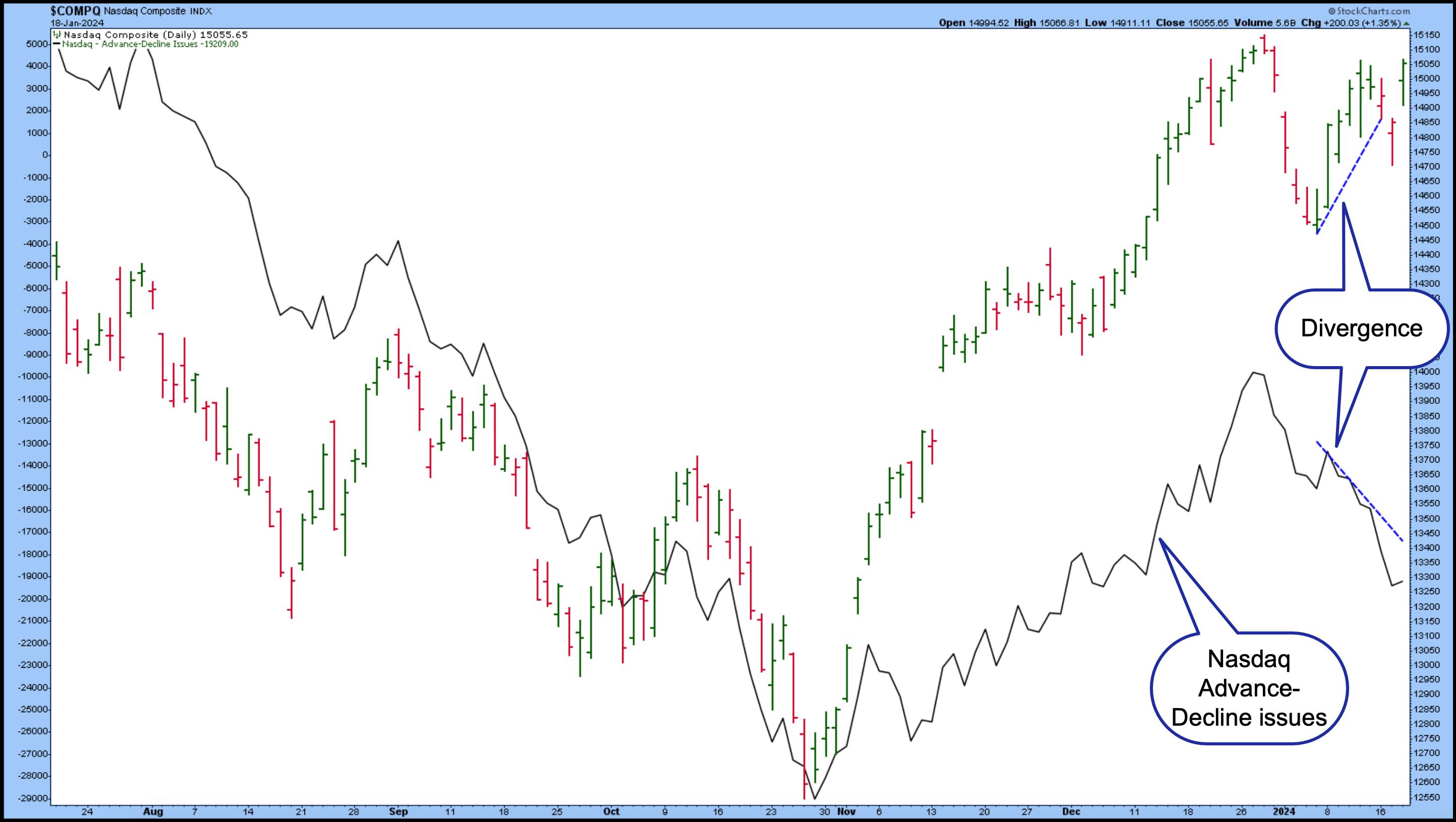Click the Divergence callout bubble
Screen dimensions: 1456x822
click(1361, 328)
